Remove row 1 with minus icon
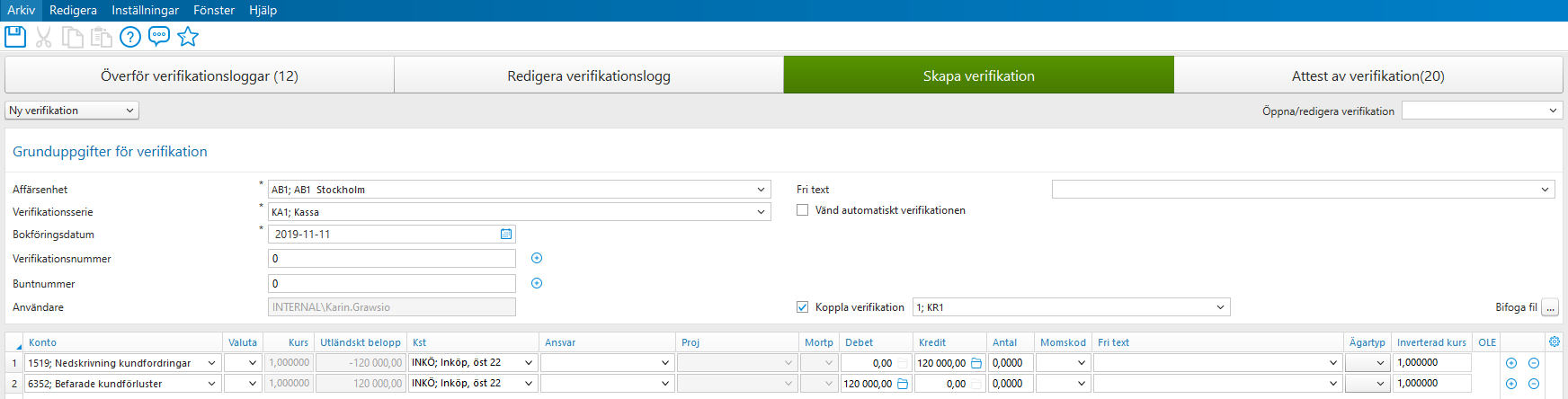 tap(1534, 363)
